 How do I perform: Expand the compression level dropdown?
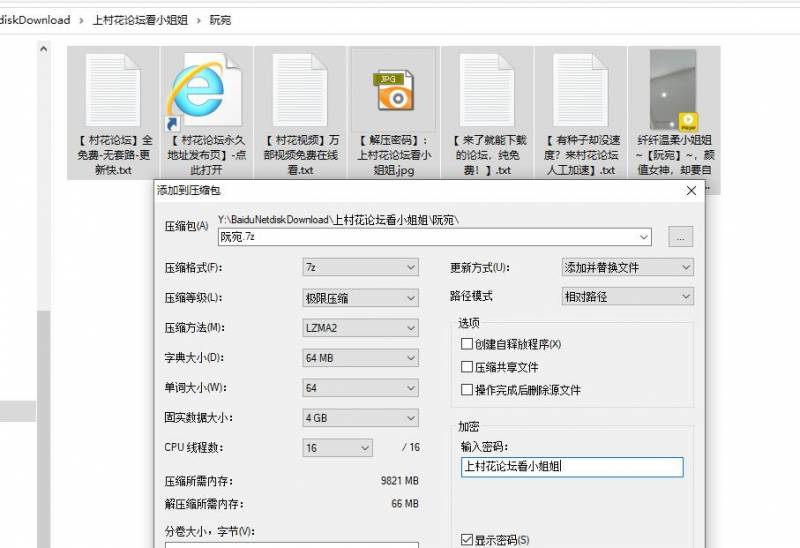click(360, 298)
